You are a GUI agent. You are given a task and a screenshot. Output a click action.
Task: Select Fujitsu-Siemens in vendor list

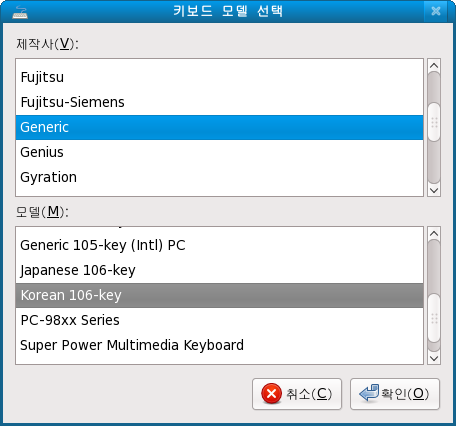pyautogui.click(x=219, y=102)
